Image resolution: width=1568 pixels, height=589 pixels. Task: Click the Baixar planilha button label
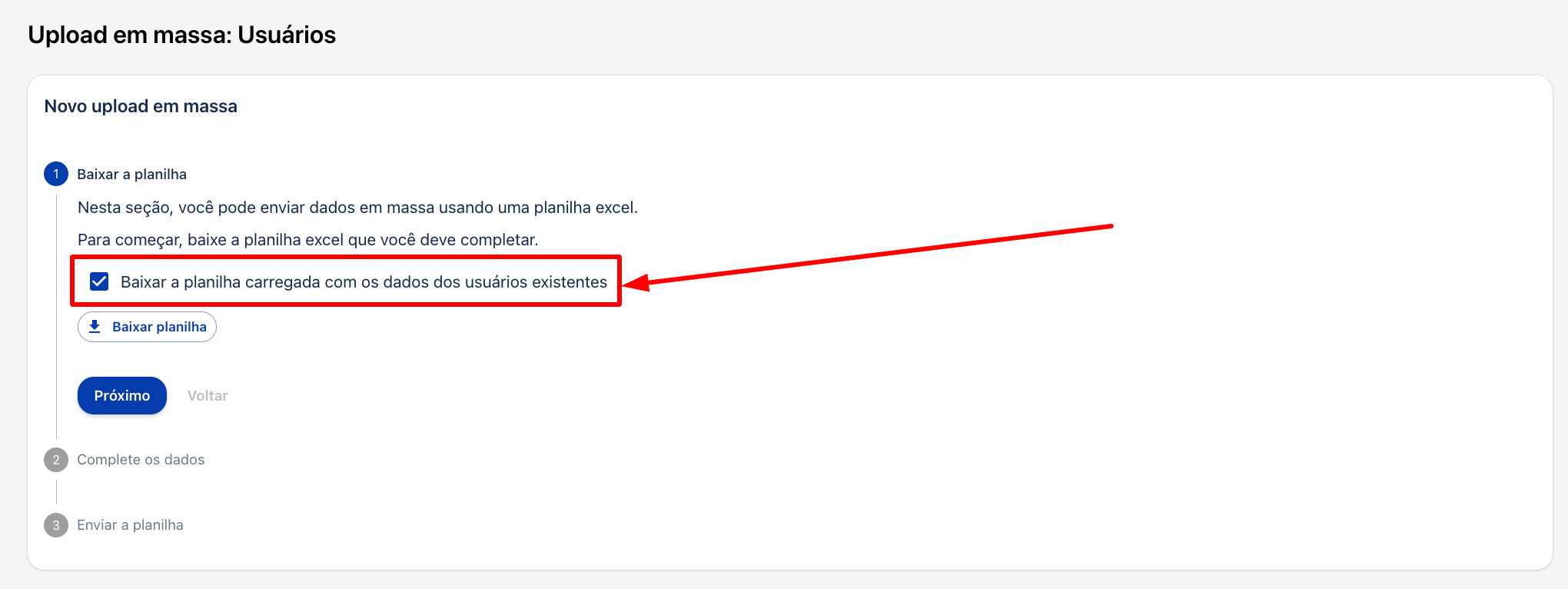[x=159, y=327]
